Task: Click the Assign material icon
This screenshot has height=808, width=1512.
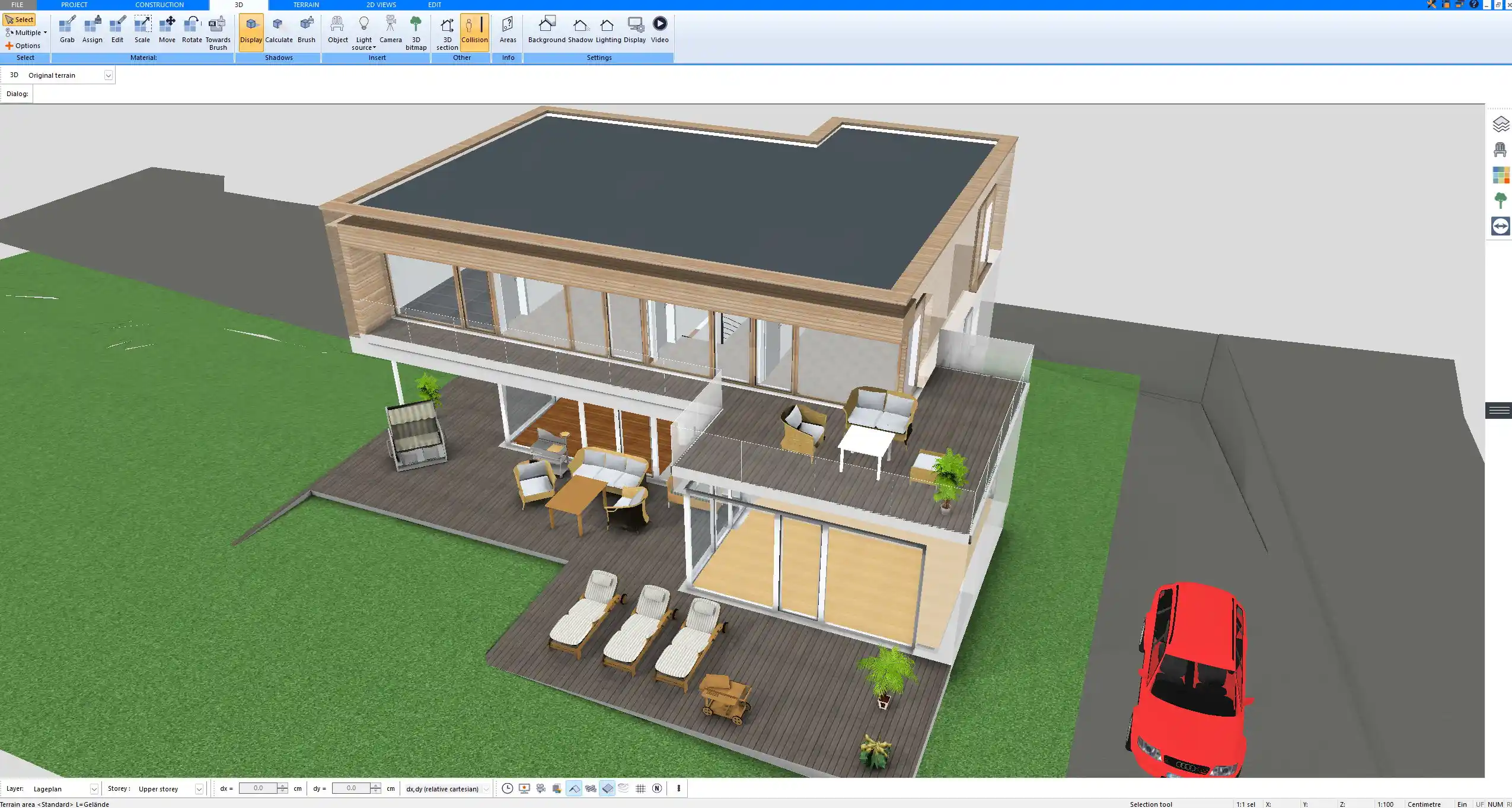Action: (92, 30)
